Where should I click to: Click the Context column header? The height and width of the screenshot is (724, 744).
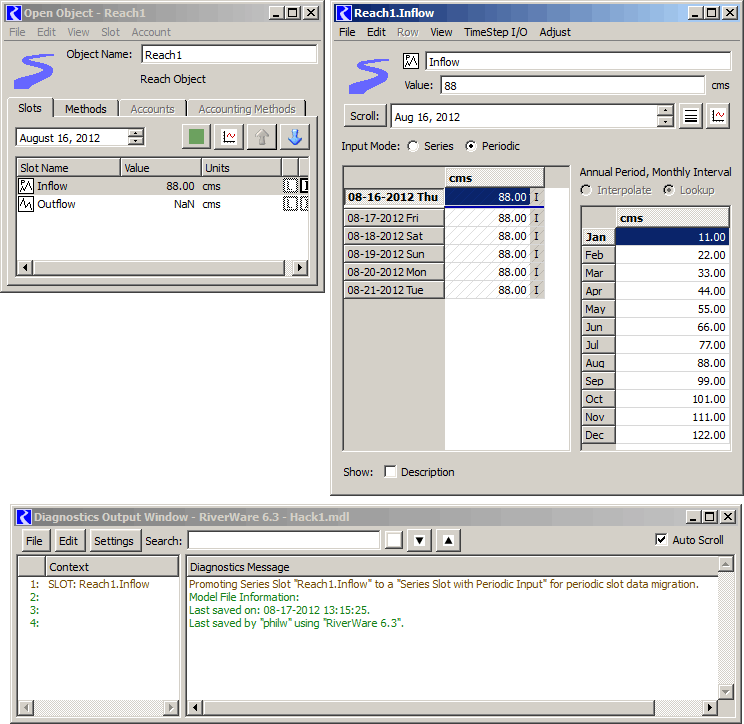(112, 567)
